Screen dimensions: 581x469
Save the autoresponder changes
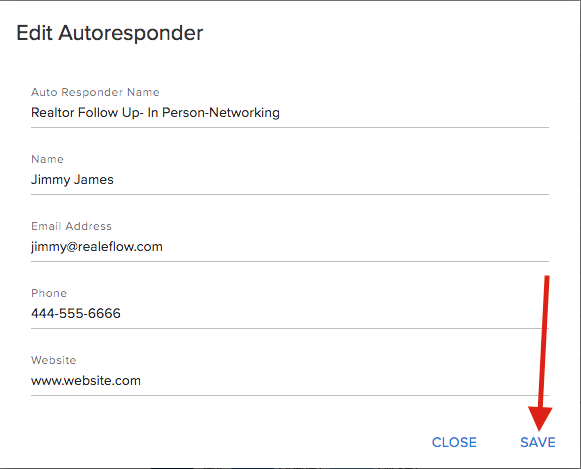click(538, 442)
